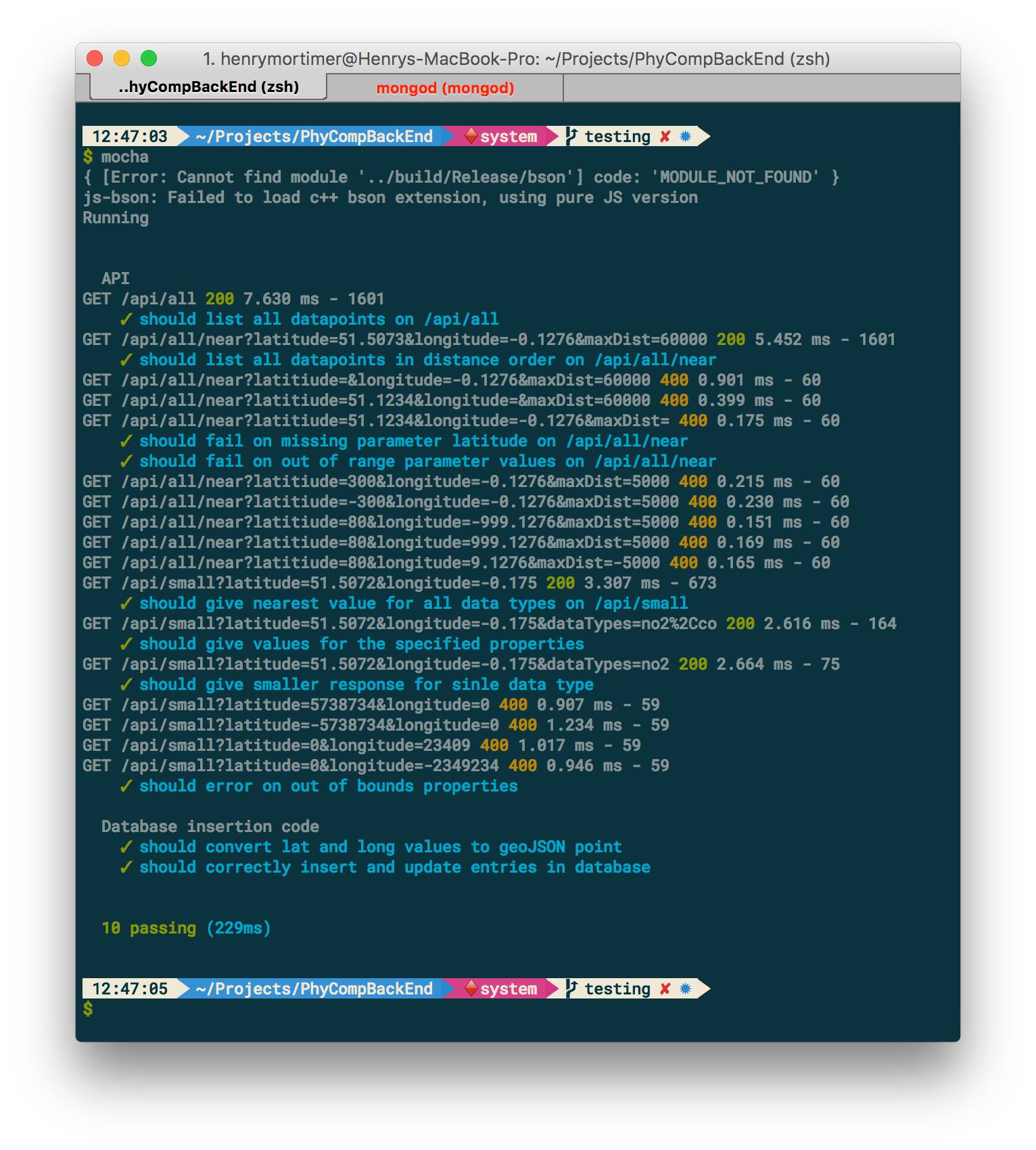Click checkmark beside 'should list all datapoints on /api/all'
Screen dimensions: 1036x1150
(x=126, y=319)
